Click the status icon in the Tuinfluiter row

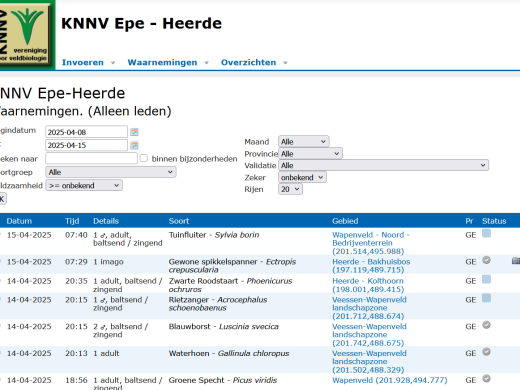[x=486, y=234]
